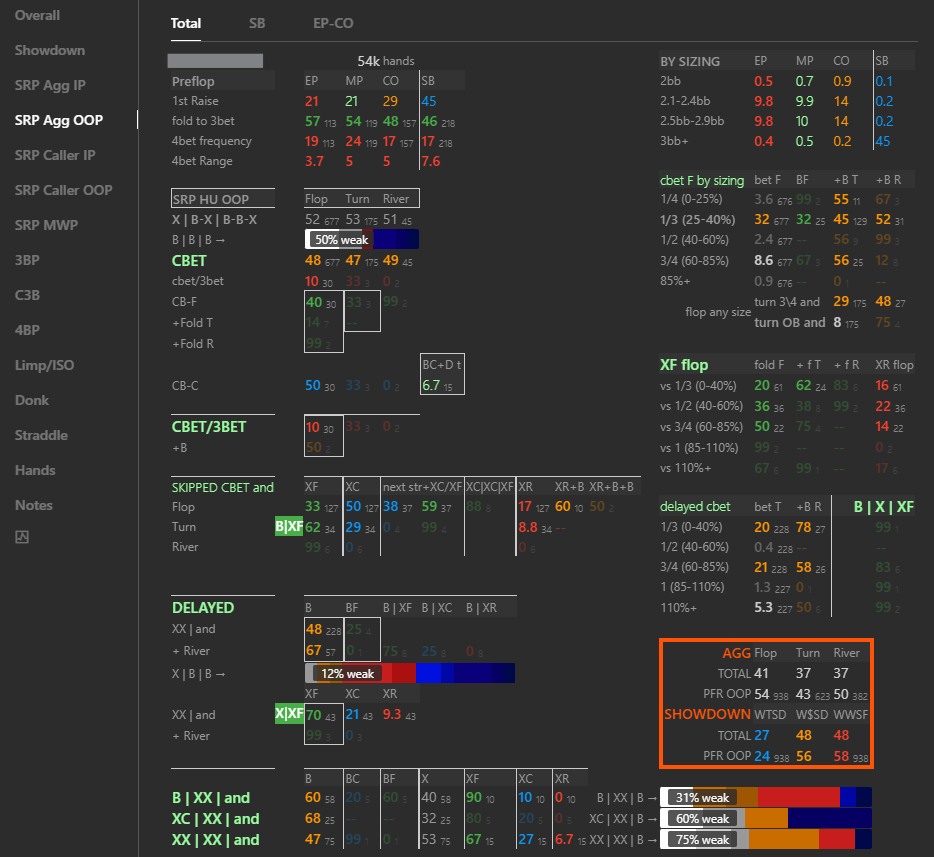Click the XX | XX | and row label
This screenshot has width=934, height=857.
215,840
